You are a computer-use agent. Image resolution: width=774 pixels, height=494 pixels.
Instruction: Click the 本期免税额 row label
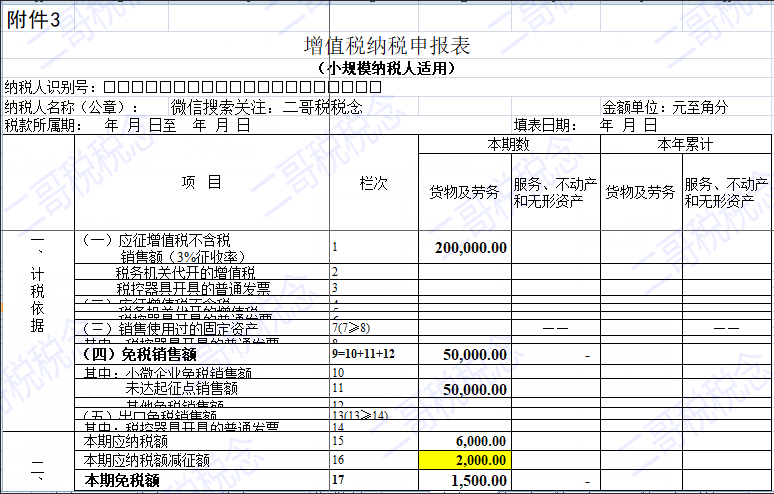click(201, 480)
